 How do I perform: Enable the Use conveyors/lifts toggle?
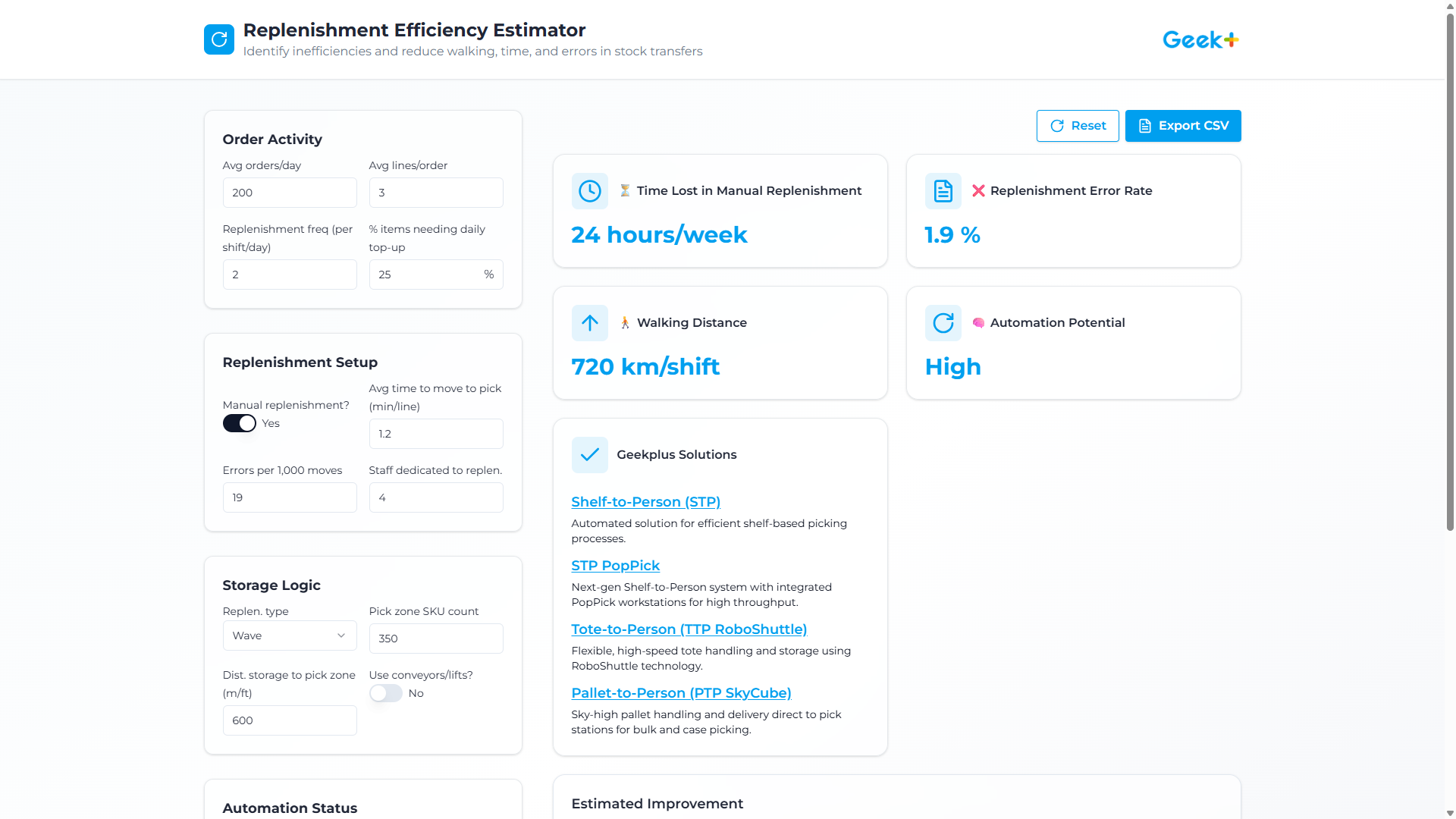[x=385, y=693]
